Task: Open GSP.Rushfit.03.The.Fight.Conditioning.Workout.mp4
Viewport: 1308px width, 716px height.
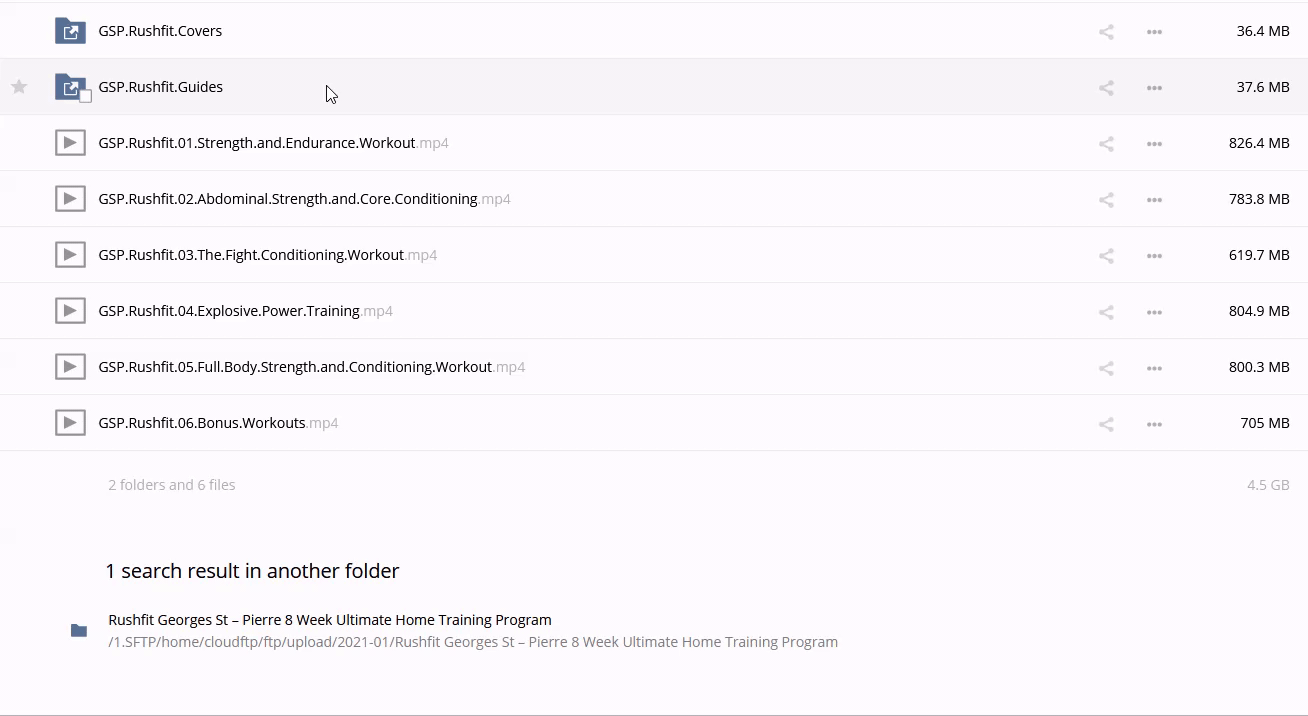Action: pyautogui.click(x=251, y=255)
